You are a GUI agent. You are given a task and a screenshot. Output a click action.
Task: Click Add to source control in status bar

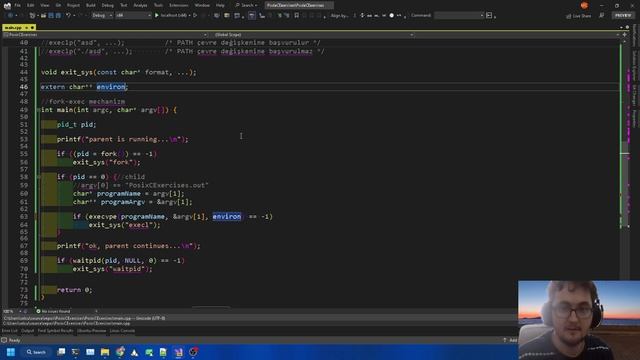(511, 340)
